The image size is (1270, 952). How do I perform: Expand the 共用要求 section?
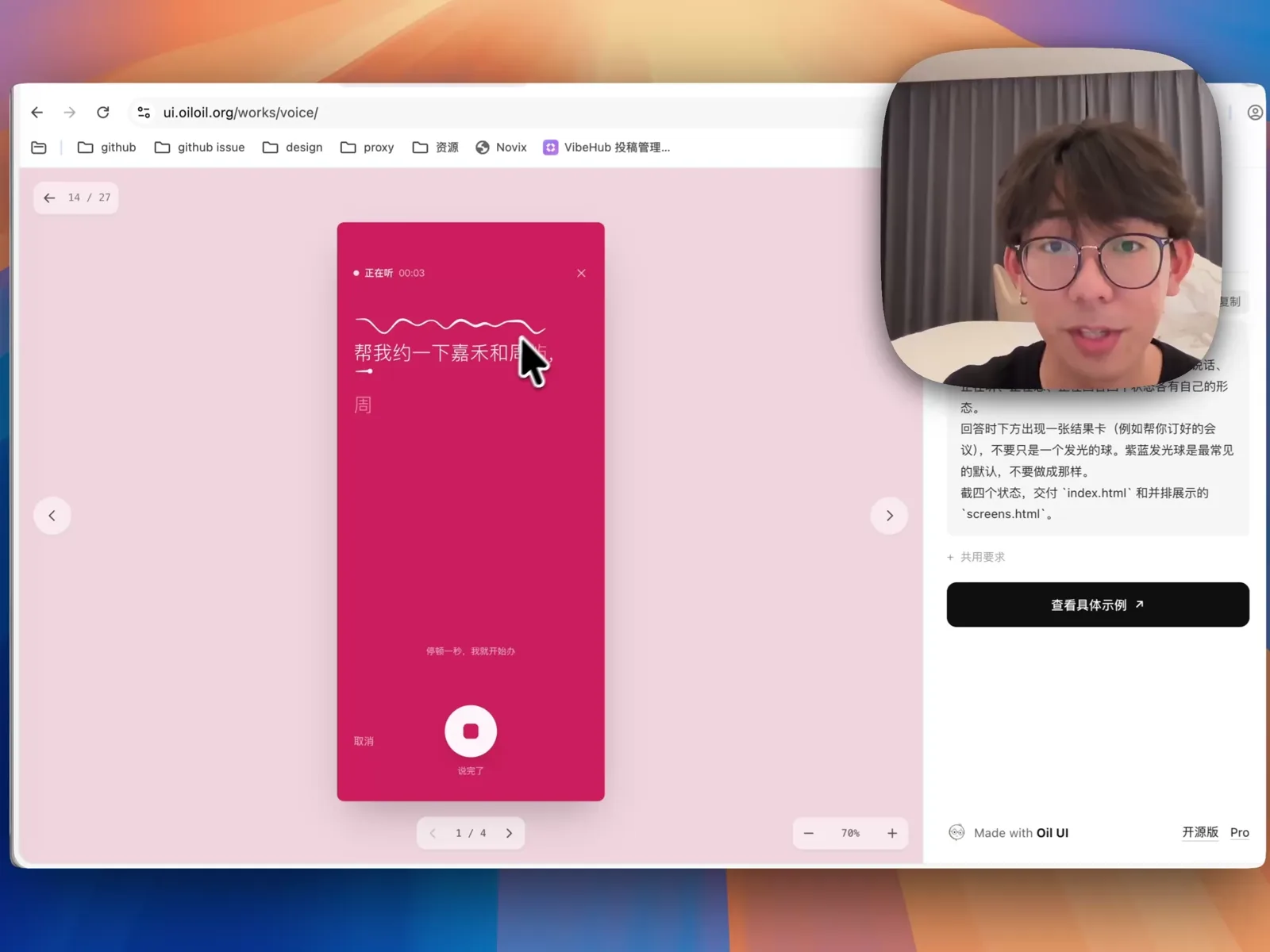click(x=976, y=557)
